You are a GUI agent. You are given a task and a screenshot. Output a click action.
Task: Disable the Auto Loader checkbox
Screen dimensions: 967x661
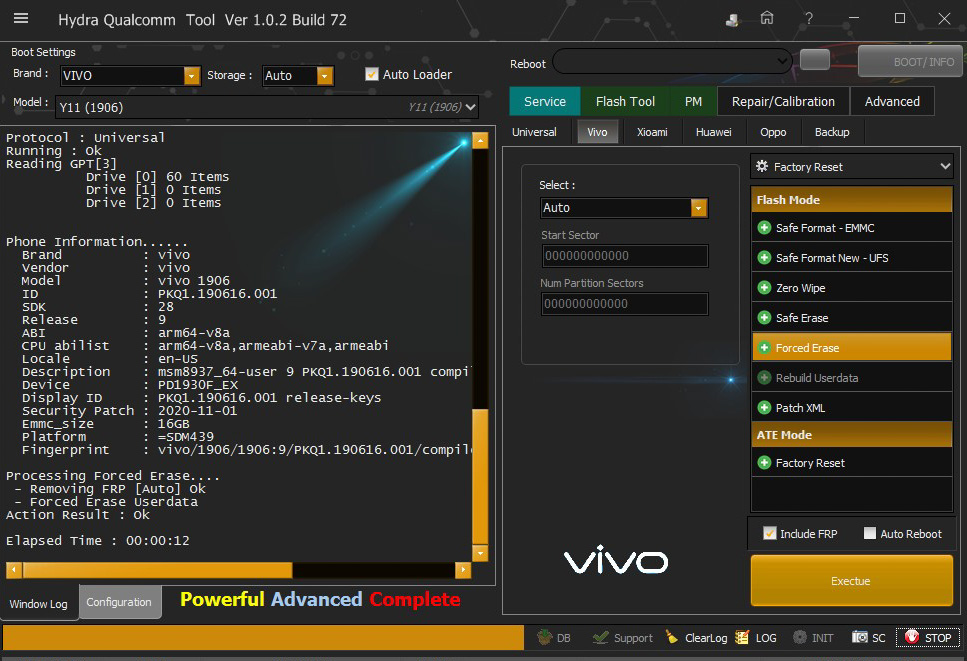click(x=372, y=74)
